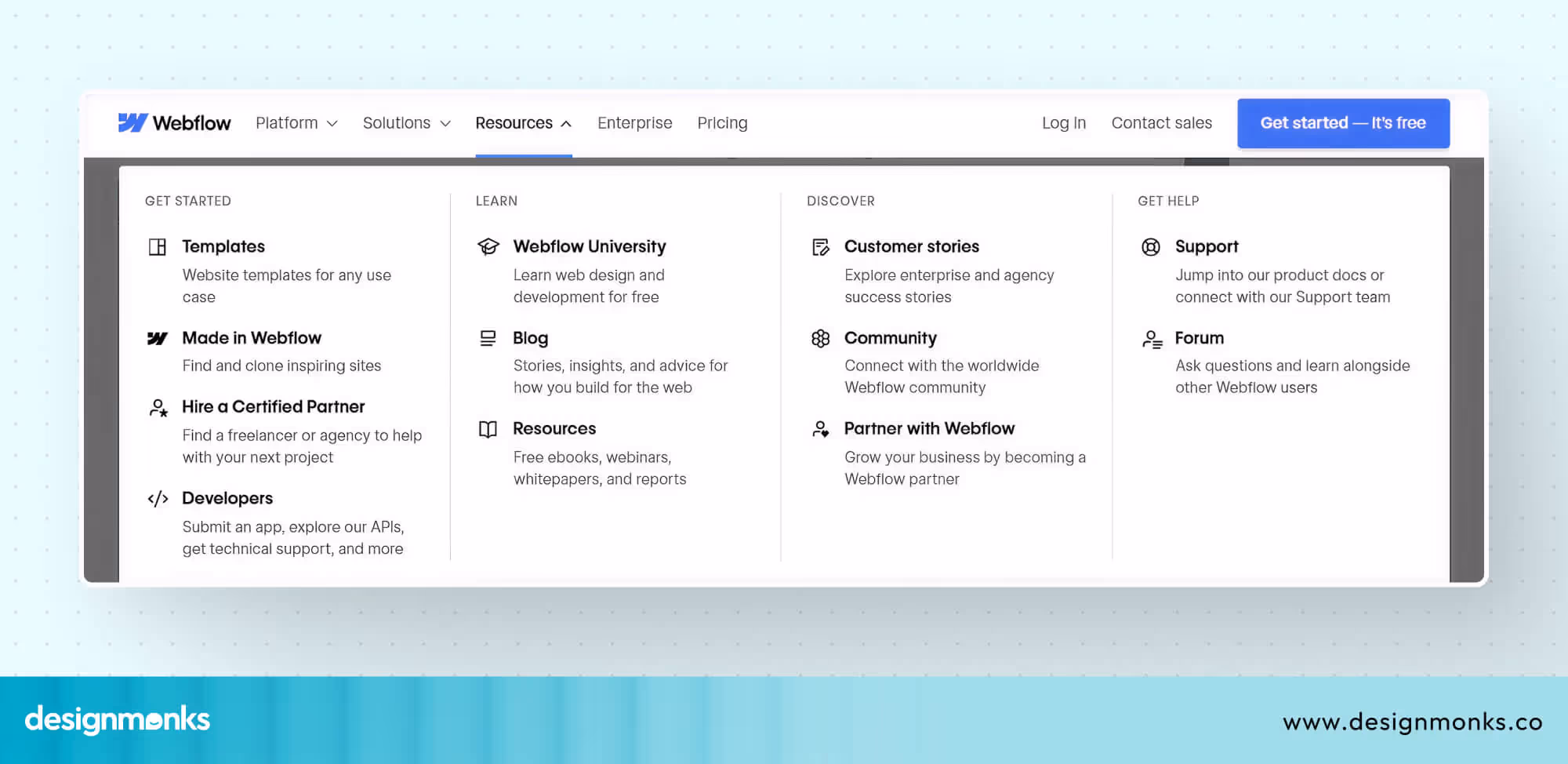
Task: Click the Community icon under Discover
Action: (821, 338)
